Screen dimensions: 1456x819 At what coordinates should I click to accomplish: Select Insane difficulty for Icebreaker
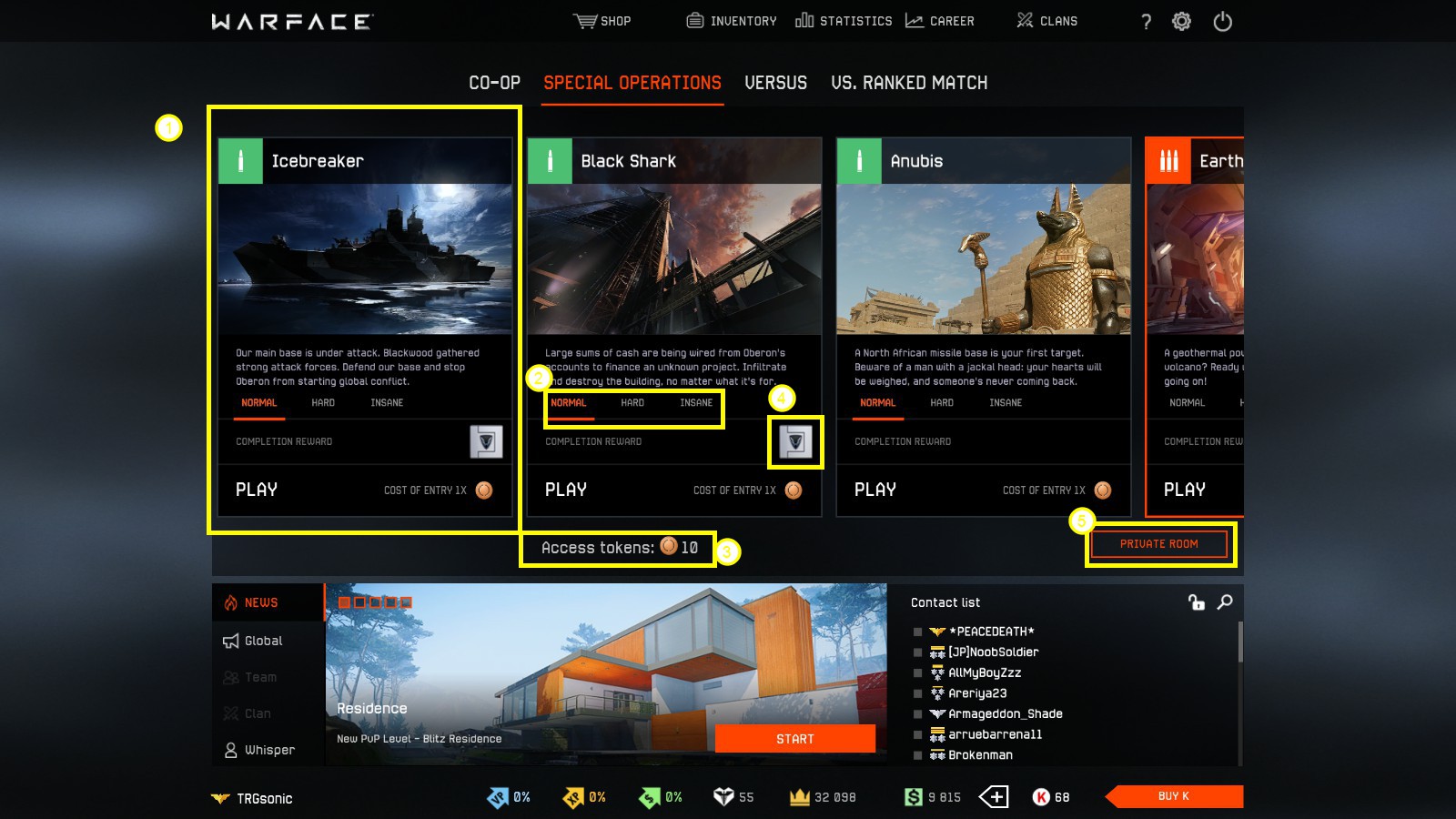[x=387, y=402]
